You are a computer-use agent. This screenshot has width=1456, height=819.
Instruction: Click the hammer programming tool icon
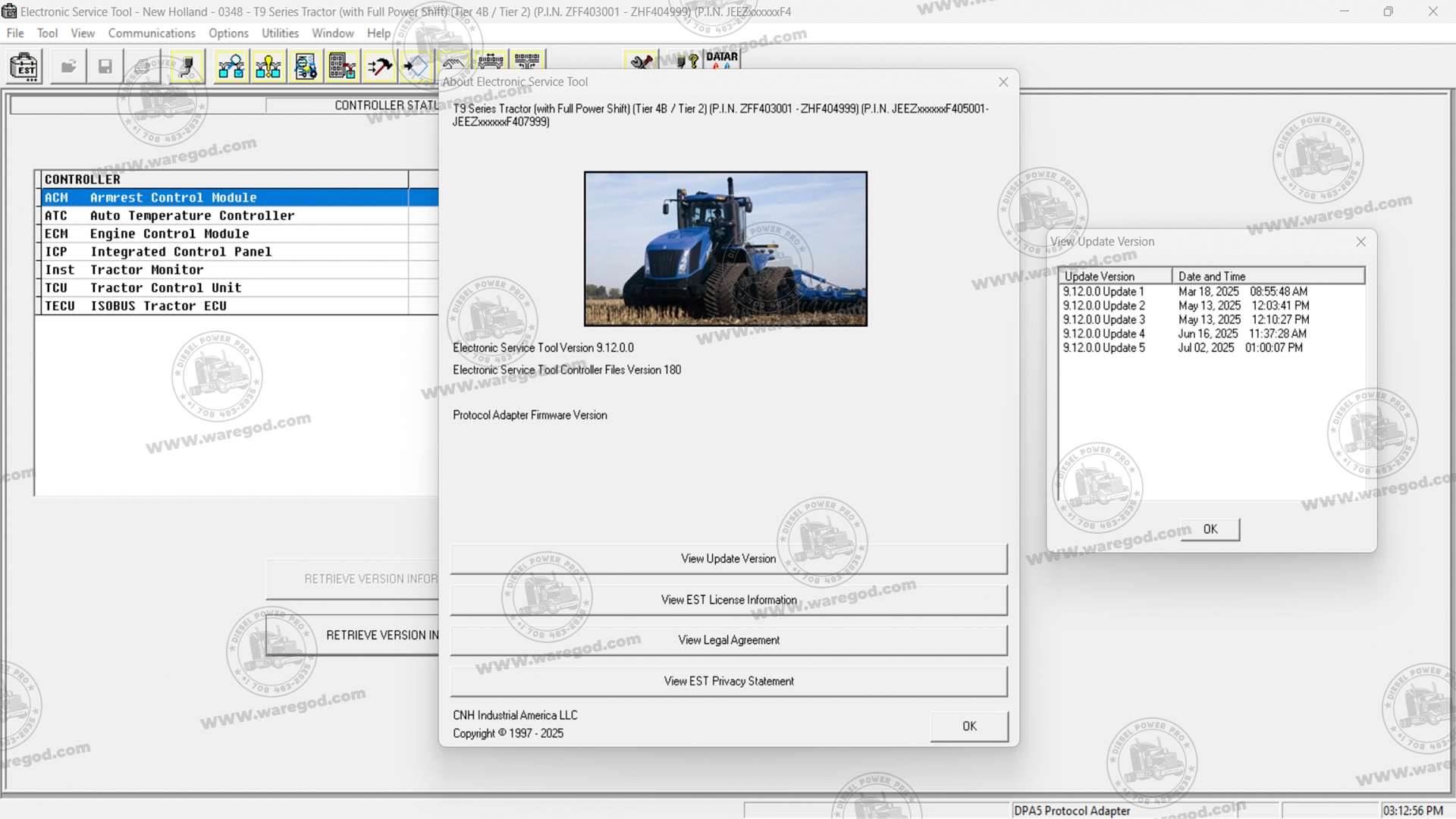click(379, 67)
